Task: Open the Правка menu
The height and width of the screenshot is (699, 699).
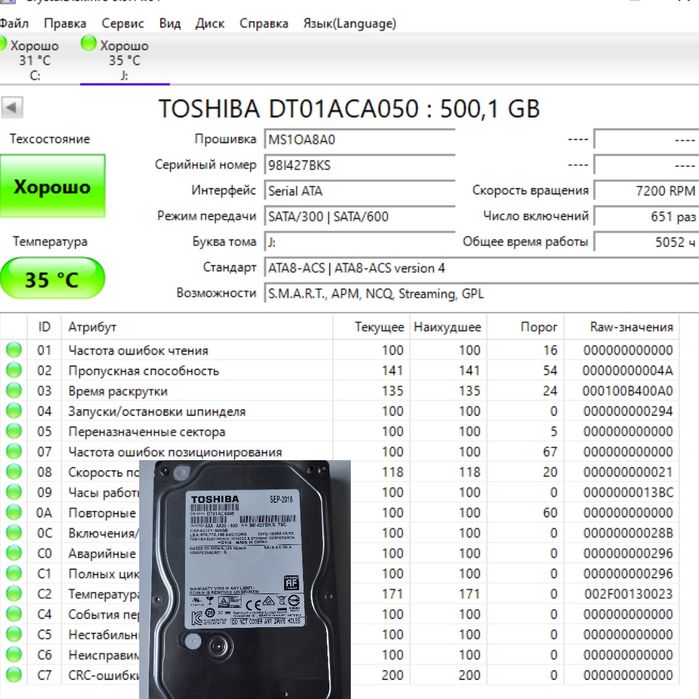Action: [x=65, y=23]
